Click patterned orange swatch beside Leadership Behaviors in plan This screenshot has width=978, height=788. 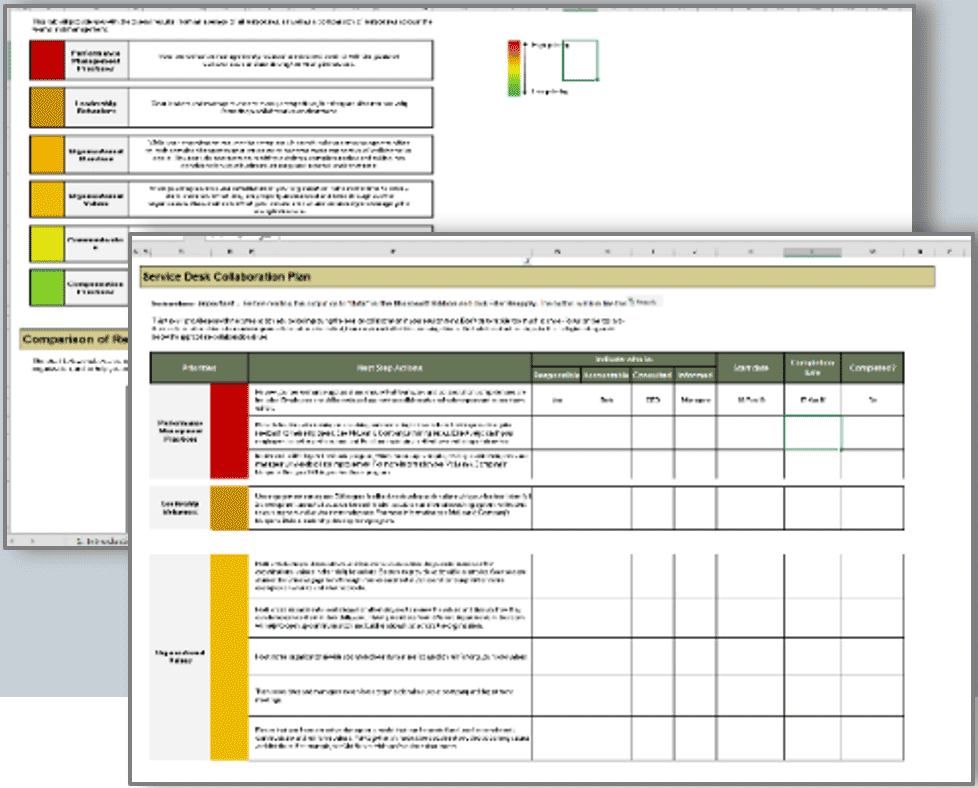(229, 508)
